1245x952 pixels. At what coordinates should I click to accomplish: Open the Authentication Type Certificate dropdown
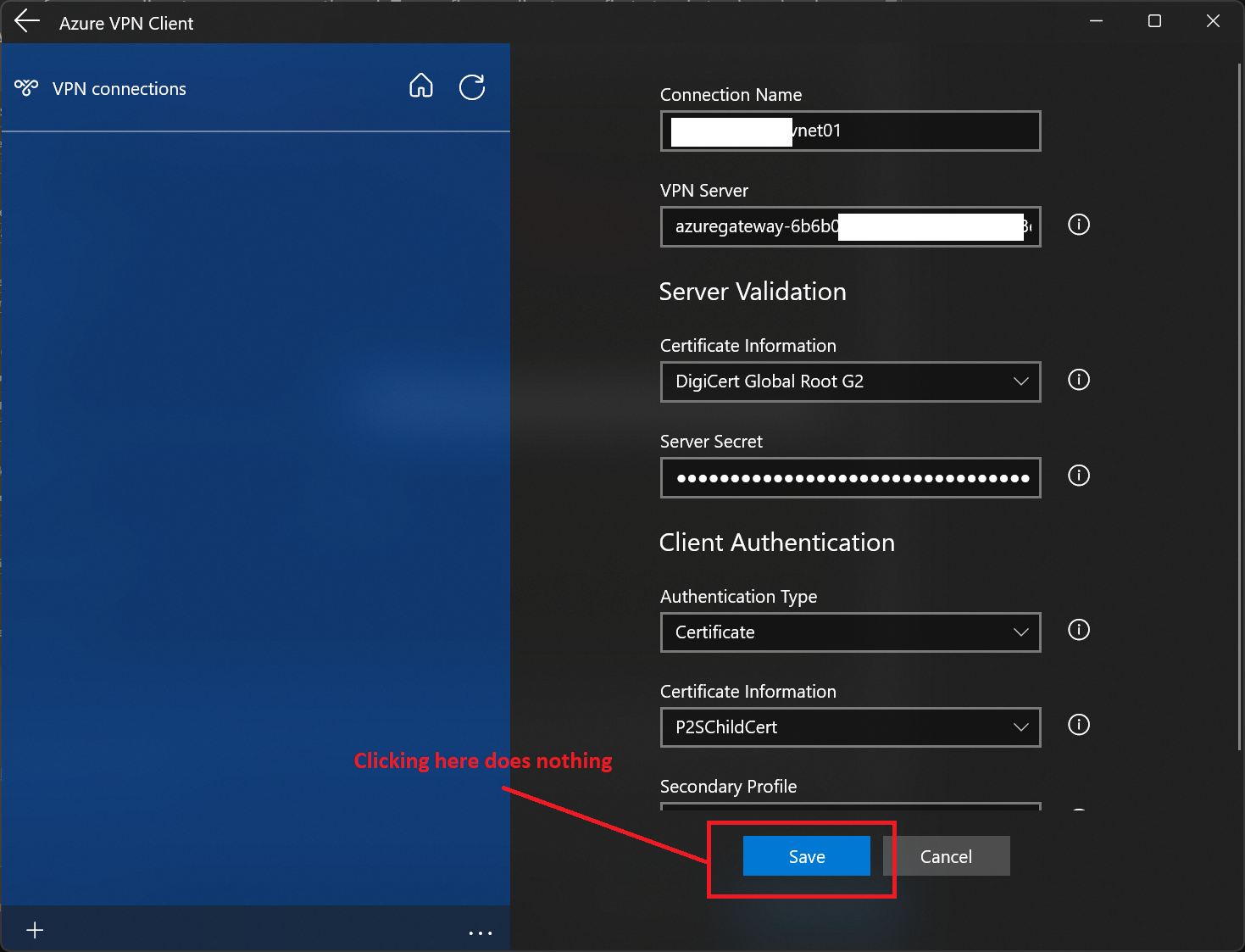pos(850,632)
